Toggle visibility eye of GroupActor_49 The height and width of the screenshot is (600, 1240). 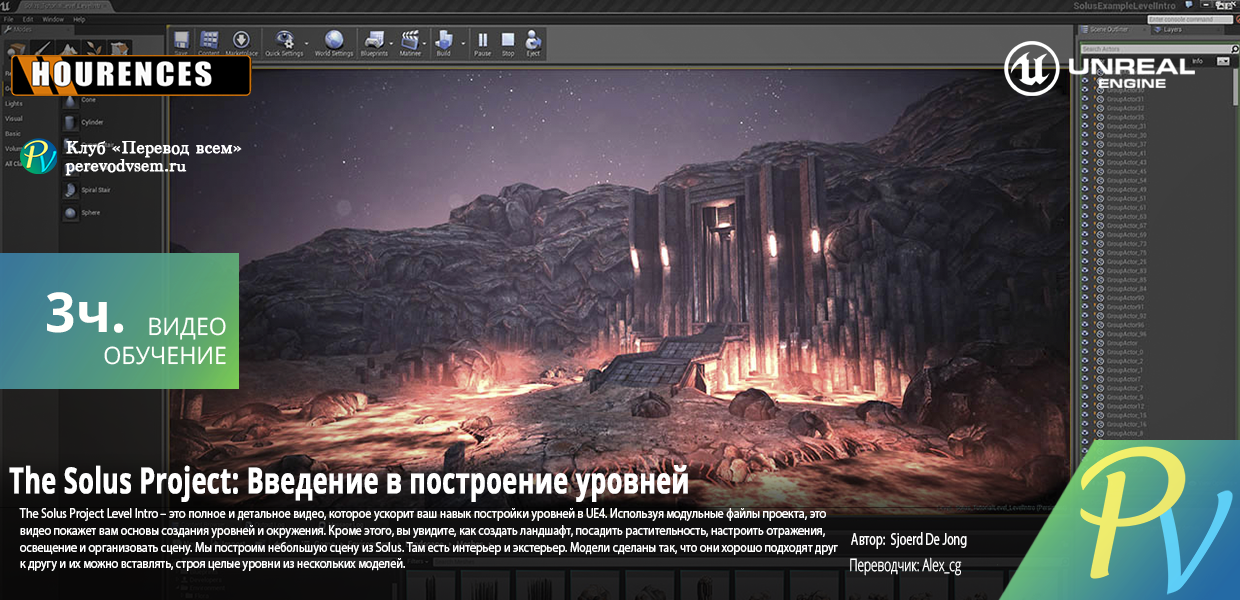pos(1084,189)
